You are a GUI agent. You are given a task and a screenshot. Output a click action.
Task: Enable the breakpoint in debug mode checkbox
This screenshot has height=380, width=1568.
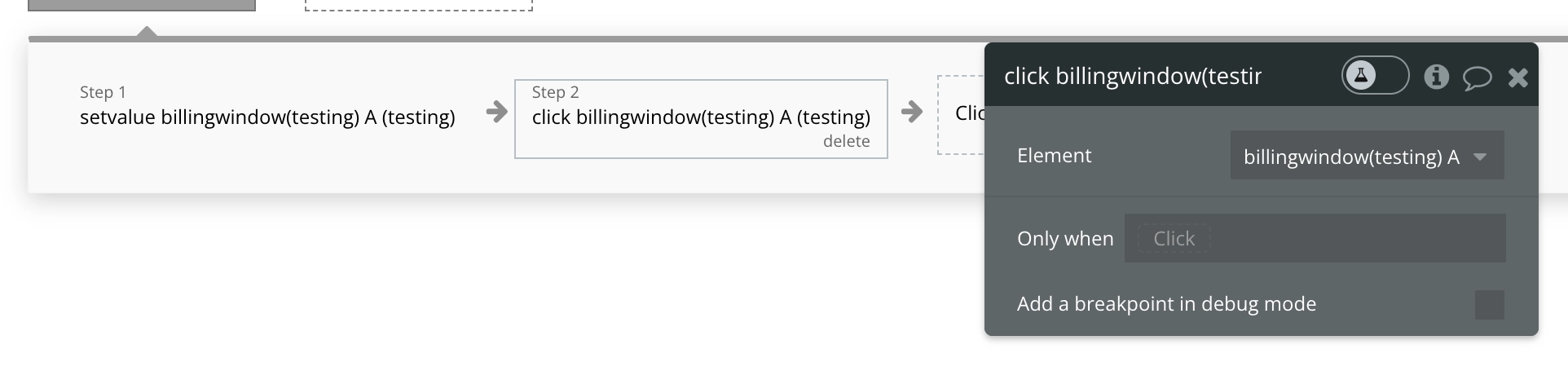1489,304
